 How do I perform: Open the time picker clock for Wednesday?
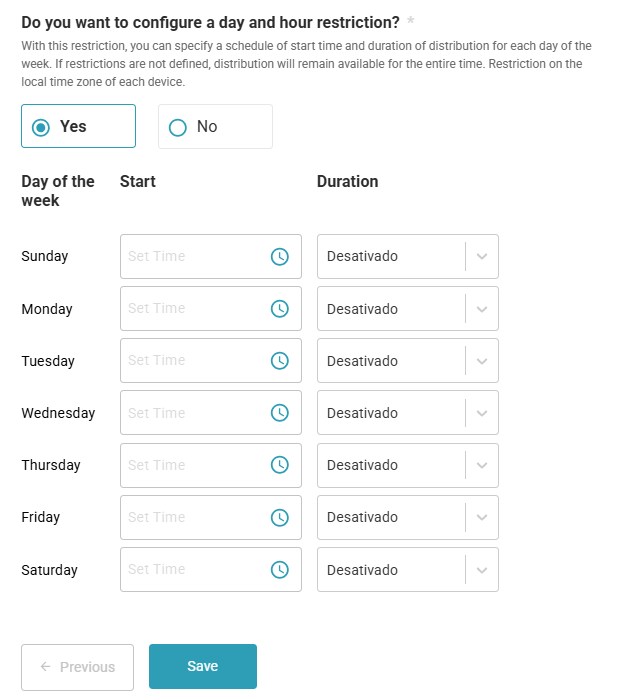click(280, 413)
